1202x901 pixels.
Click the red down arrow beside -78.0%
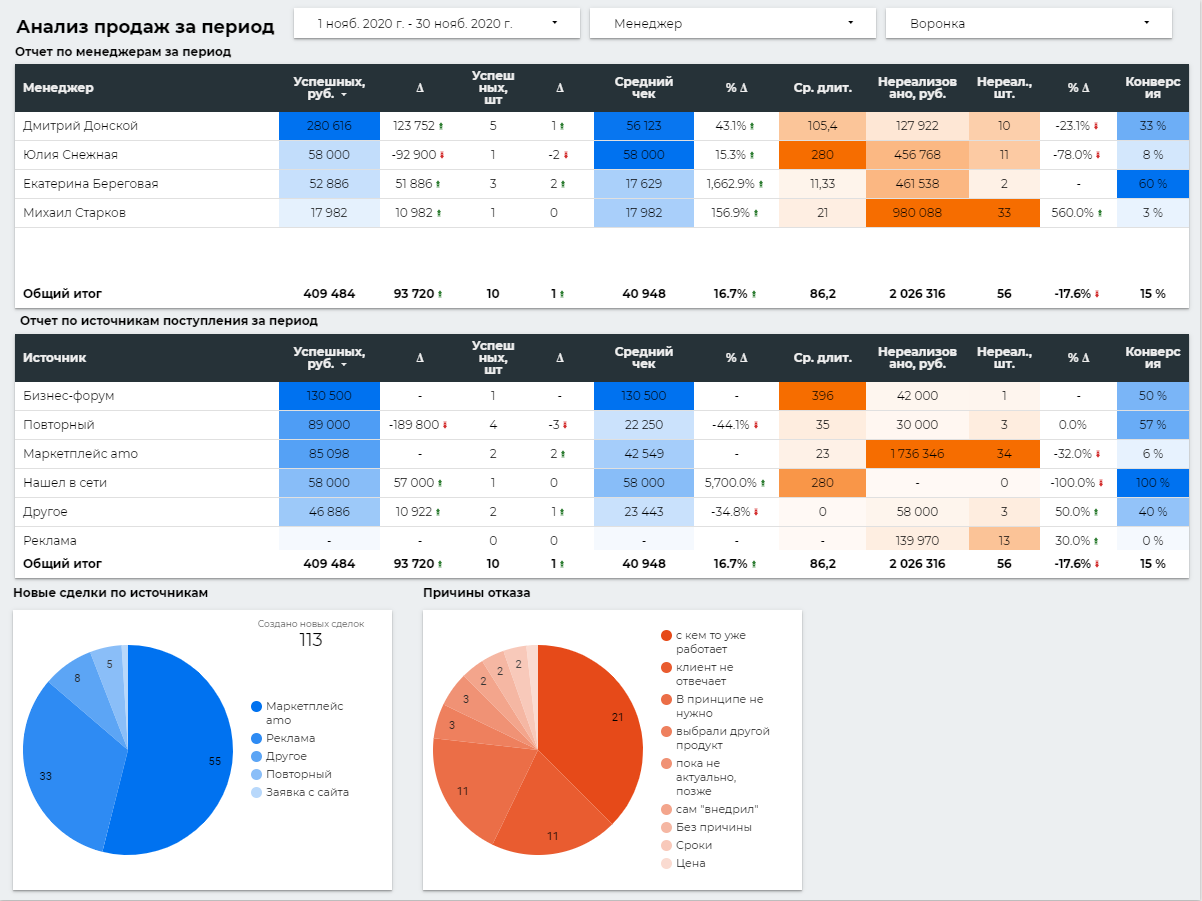click(x=1097, y=155)
